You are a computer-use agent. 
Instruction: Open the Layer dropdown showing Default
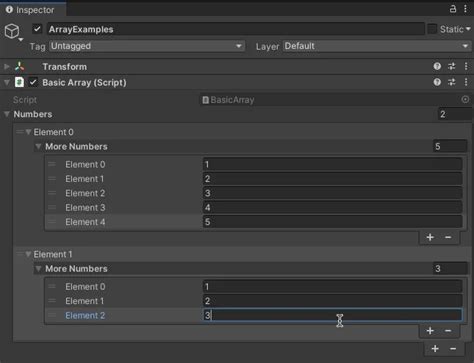[377, 46]
